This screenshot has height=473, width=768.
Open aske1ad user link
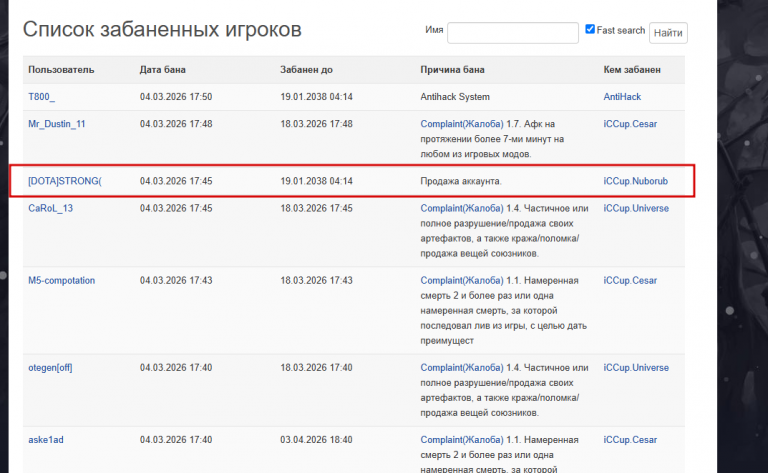(x=46, y=440)
